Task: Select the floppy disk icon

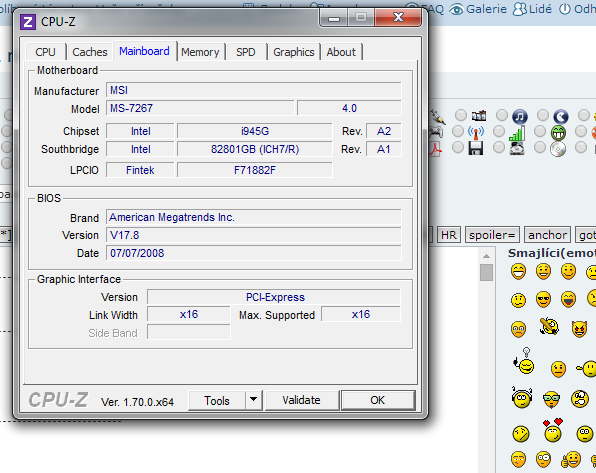Action: click(x=476, y=148)
